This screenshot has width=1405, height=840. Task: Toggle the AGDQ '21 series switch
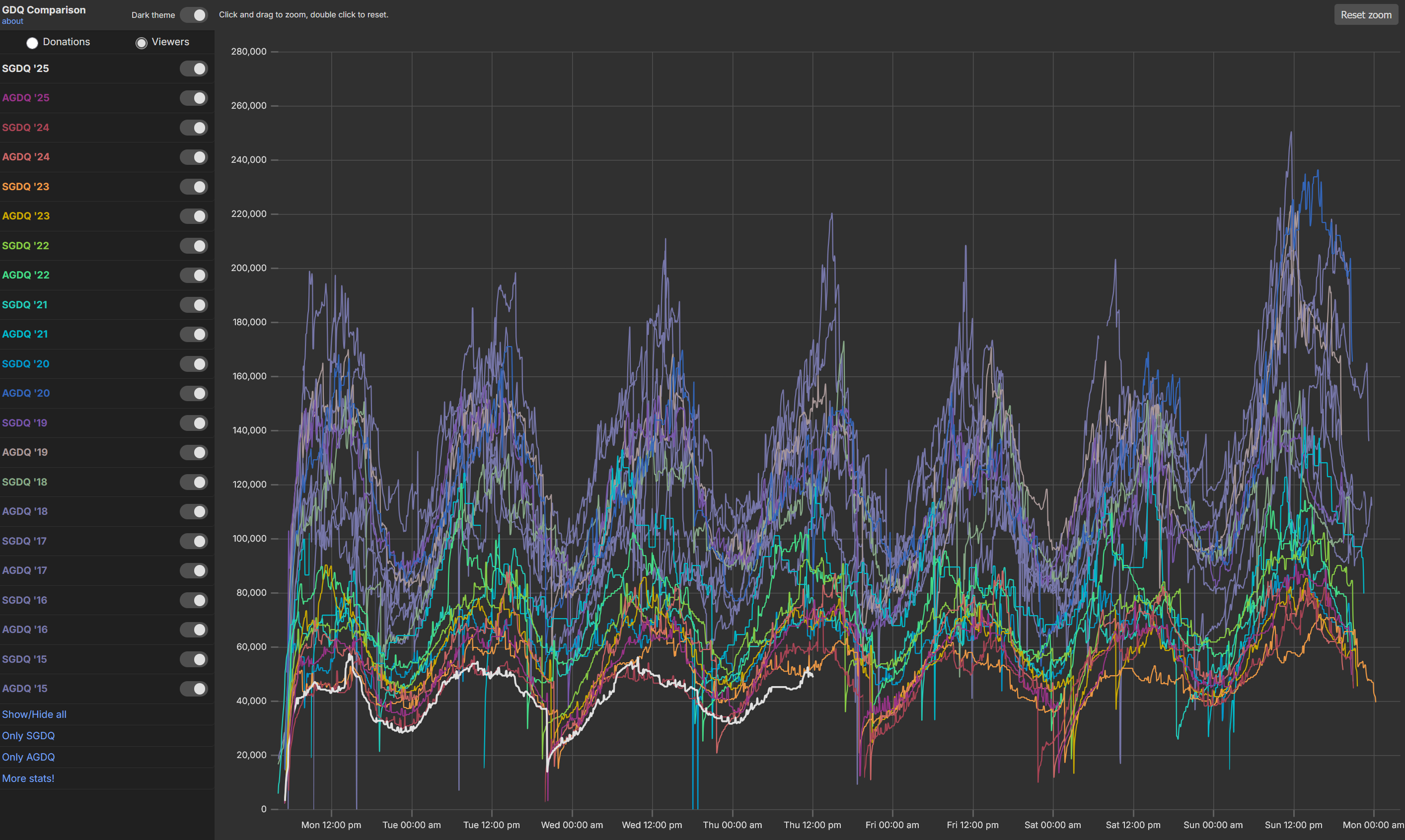(x=194, y=335)
